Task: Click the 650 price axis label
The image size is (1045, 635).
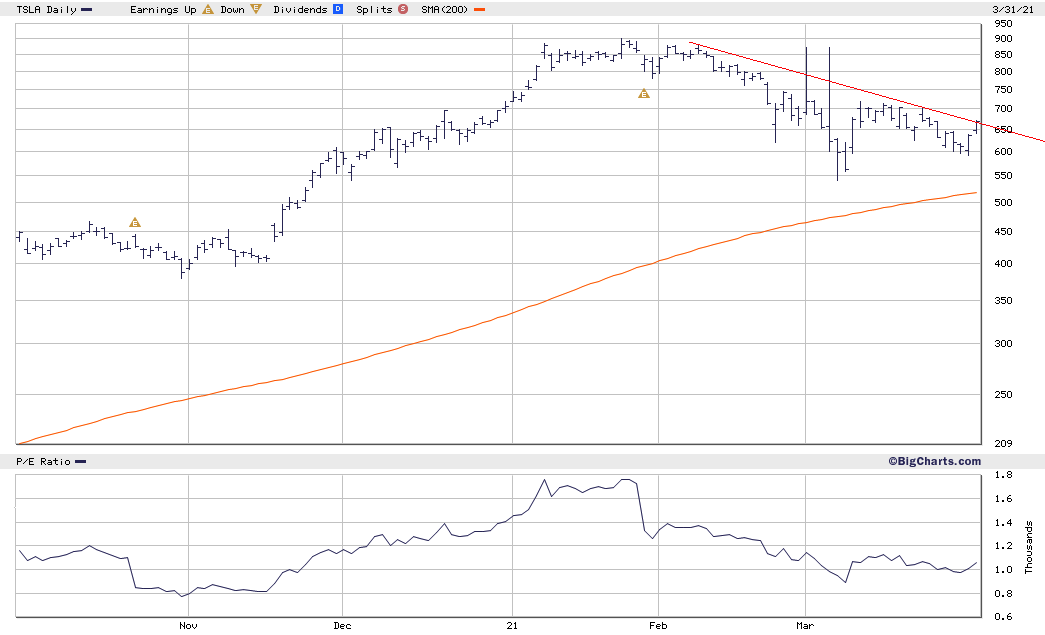Action: [x=1003, y=129]
